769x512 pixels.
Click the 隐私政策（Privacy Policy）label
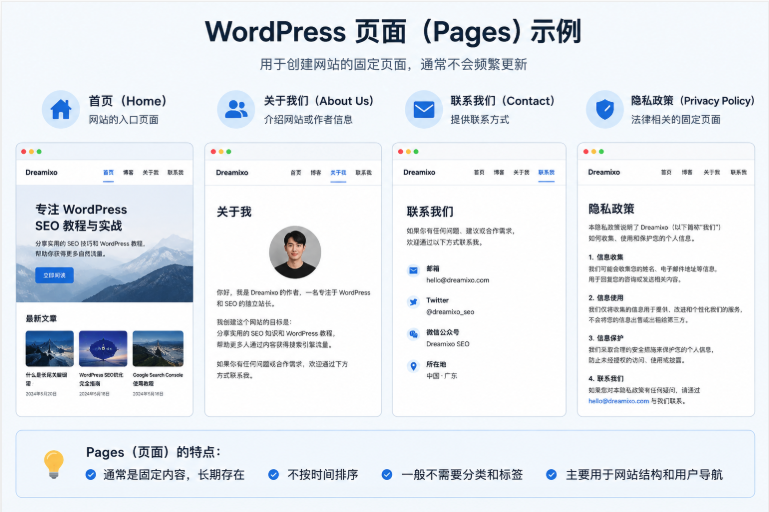pyautogui.click(x=692, y=101)
